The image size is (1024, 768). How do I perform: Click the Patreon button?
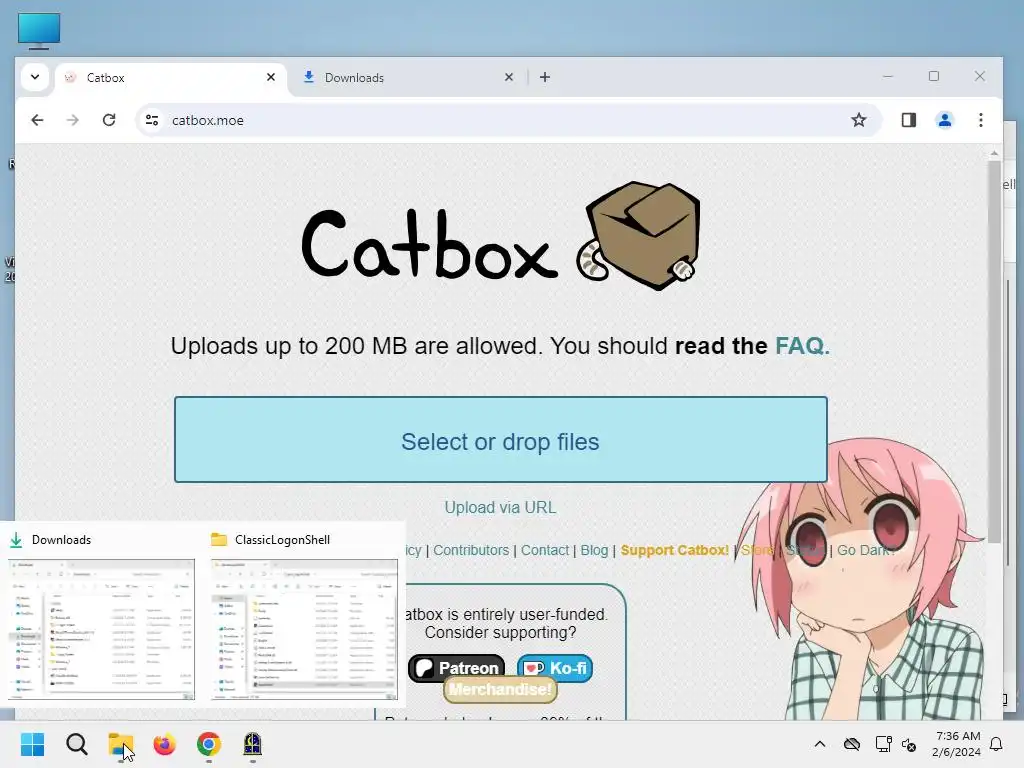(x=456, y=668)
